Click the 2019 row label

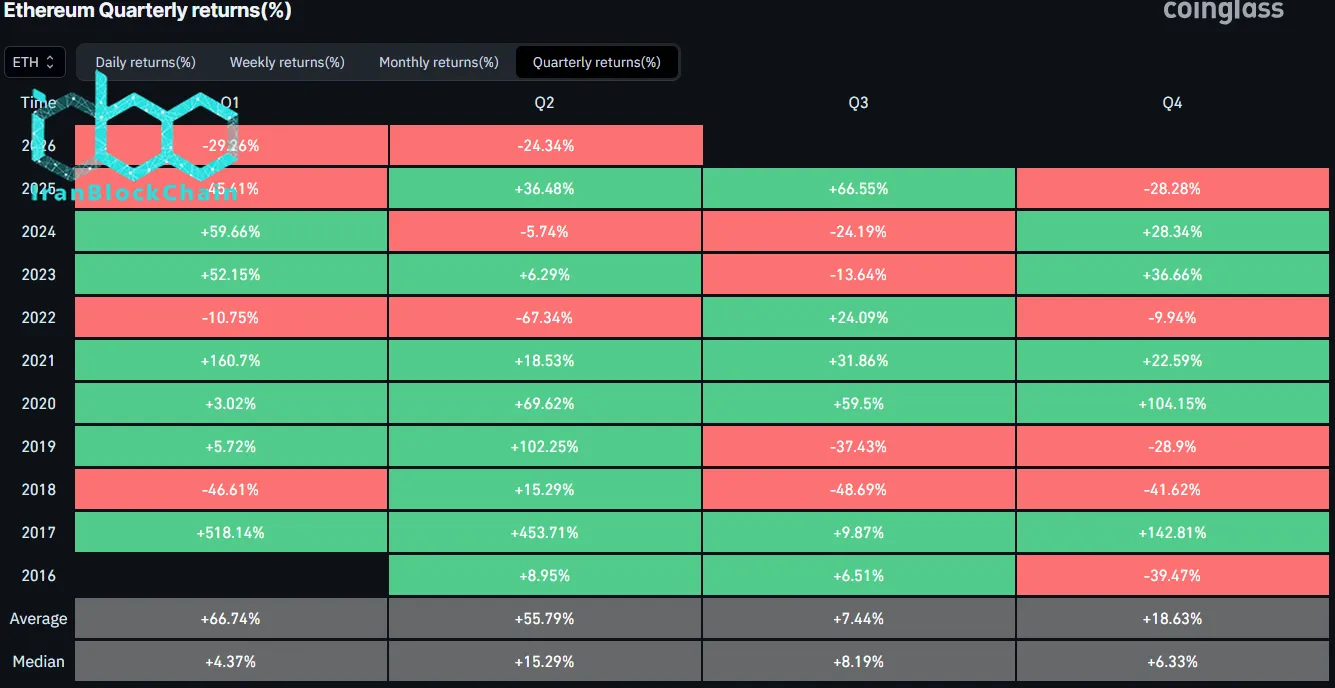[39, 446]
